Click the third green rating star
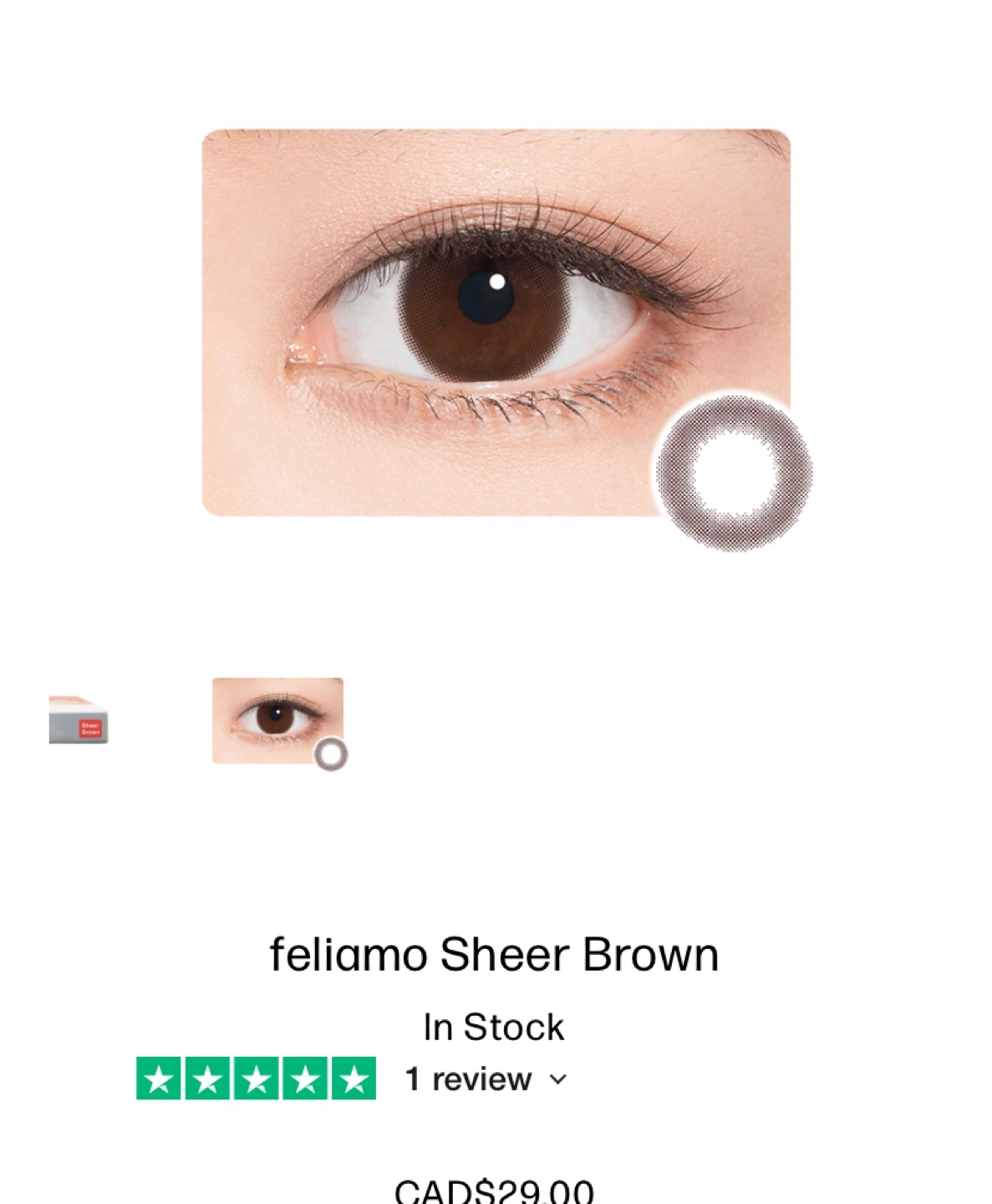The image size is (992, 1204). click(256, 1079)
